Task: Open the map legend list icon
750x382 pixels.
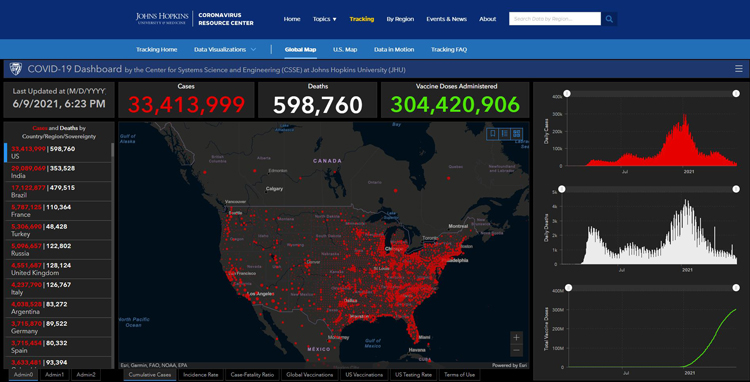Action: pyautogui.click(x=505, y=134)
